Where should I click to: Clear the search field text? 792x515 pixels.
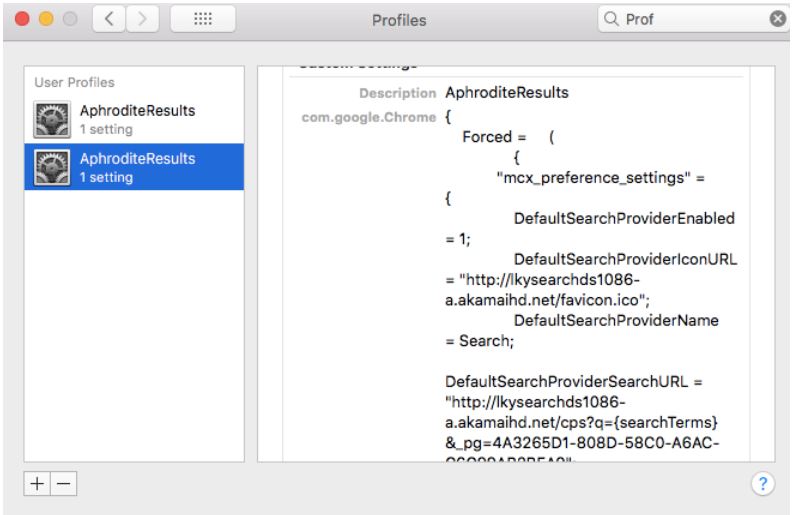point(775,19)
